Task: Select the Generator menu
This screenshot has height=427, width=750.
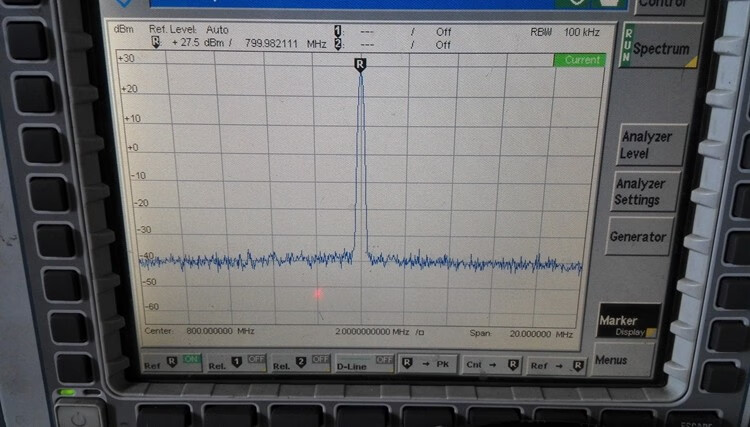Action: tap(637, 237)
